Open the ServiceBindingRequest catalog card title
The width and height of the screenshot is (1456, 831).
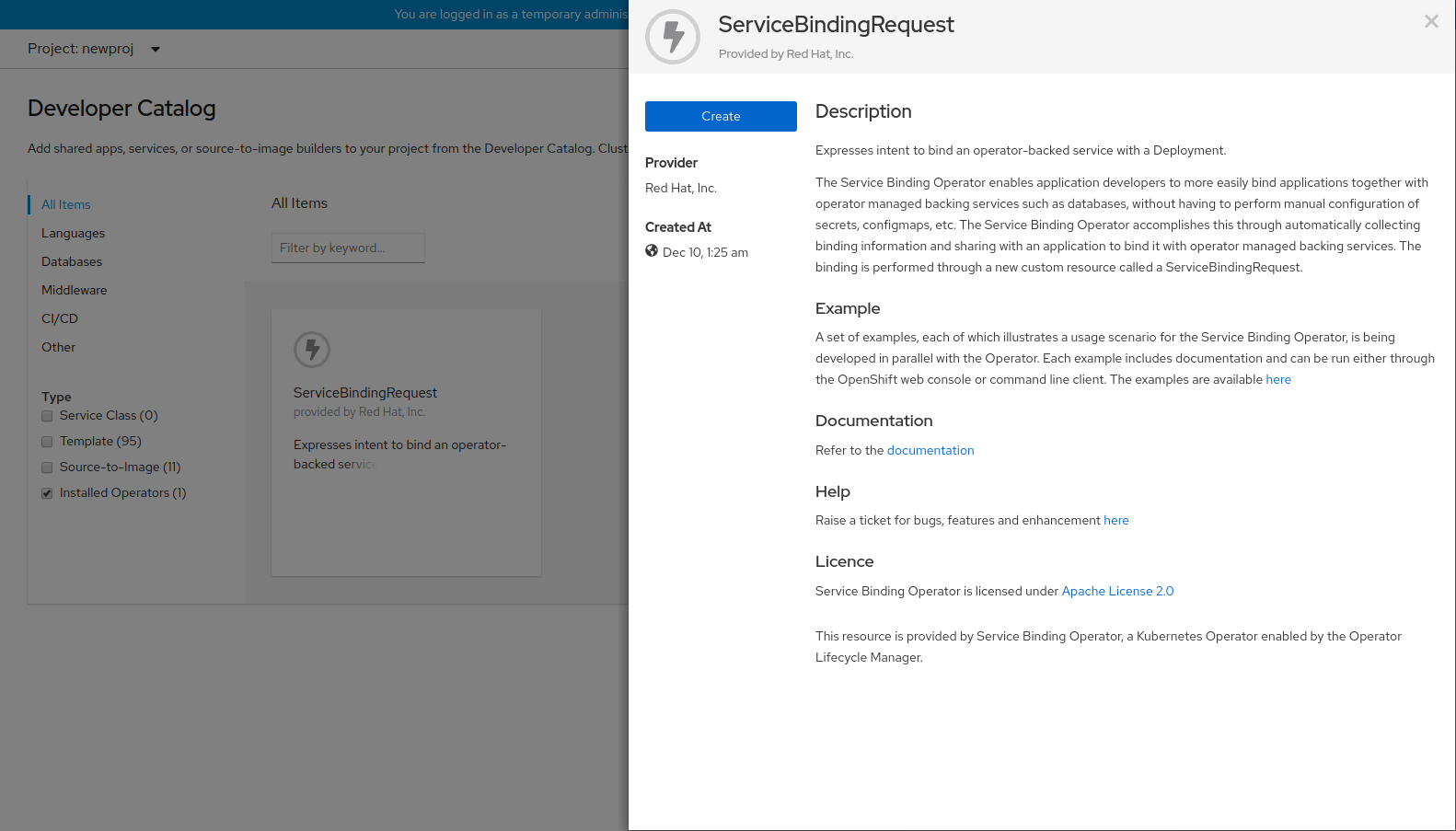[x=365, y=393]
